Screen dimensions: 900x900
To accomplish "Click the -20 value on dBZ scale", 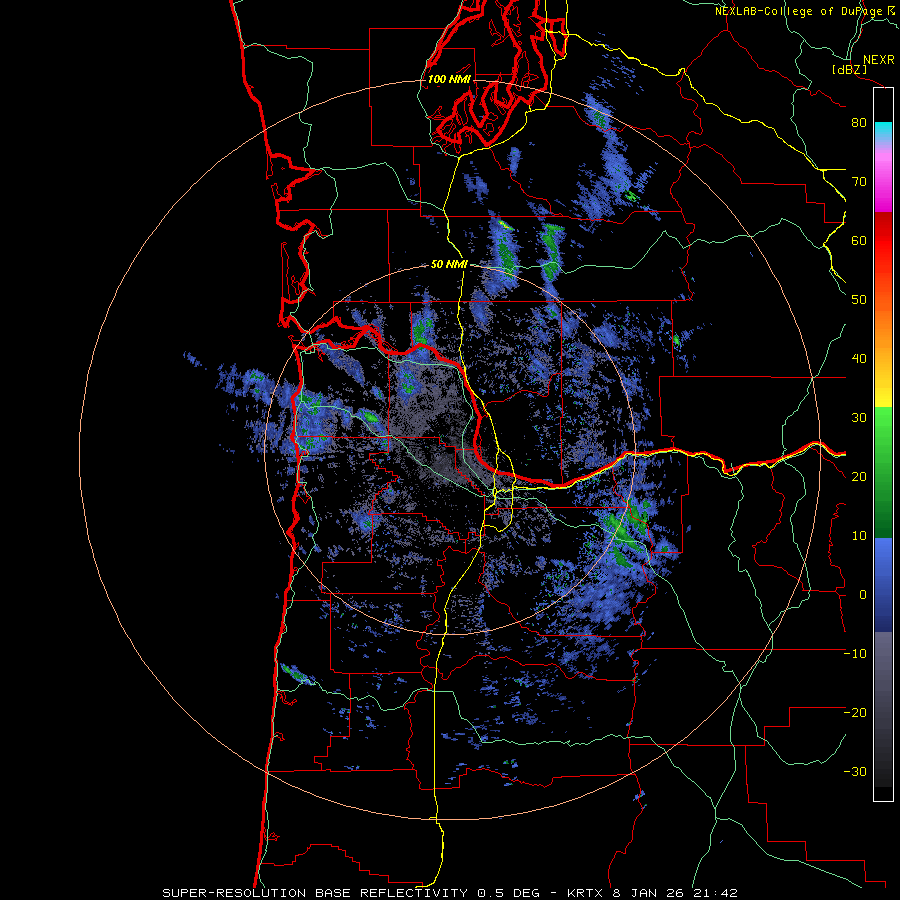I will click(855, 713).
